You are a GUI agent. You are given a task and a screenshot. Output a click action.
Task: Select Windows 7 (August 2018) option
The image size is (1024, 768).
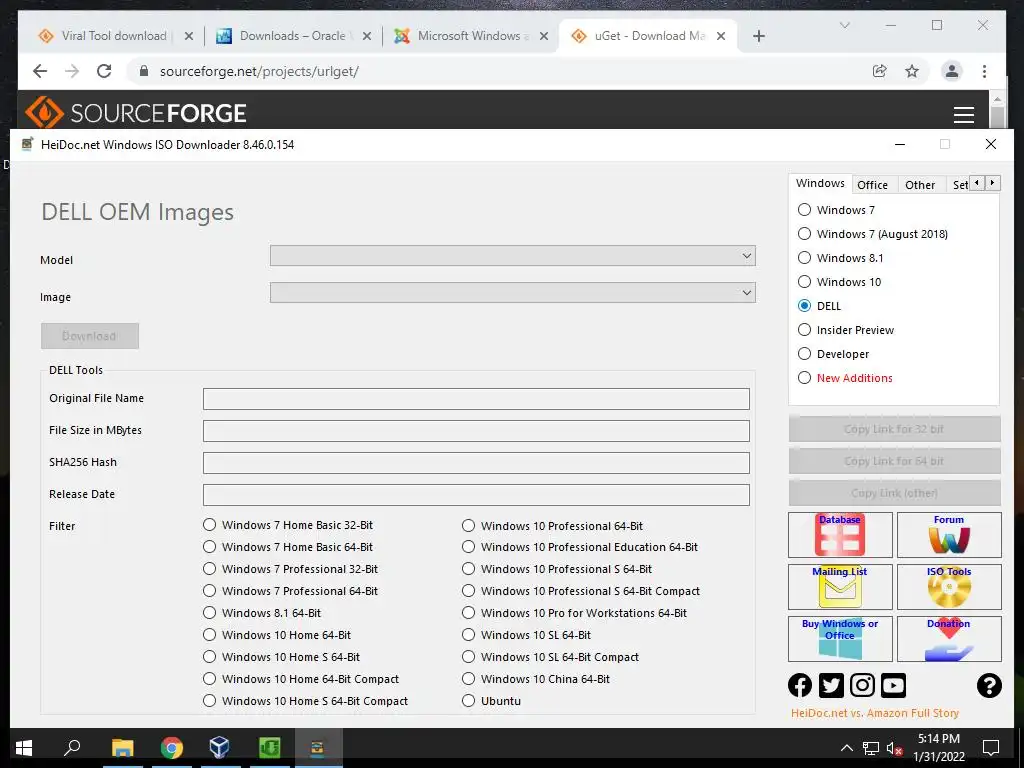[873, 234]
